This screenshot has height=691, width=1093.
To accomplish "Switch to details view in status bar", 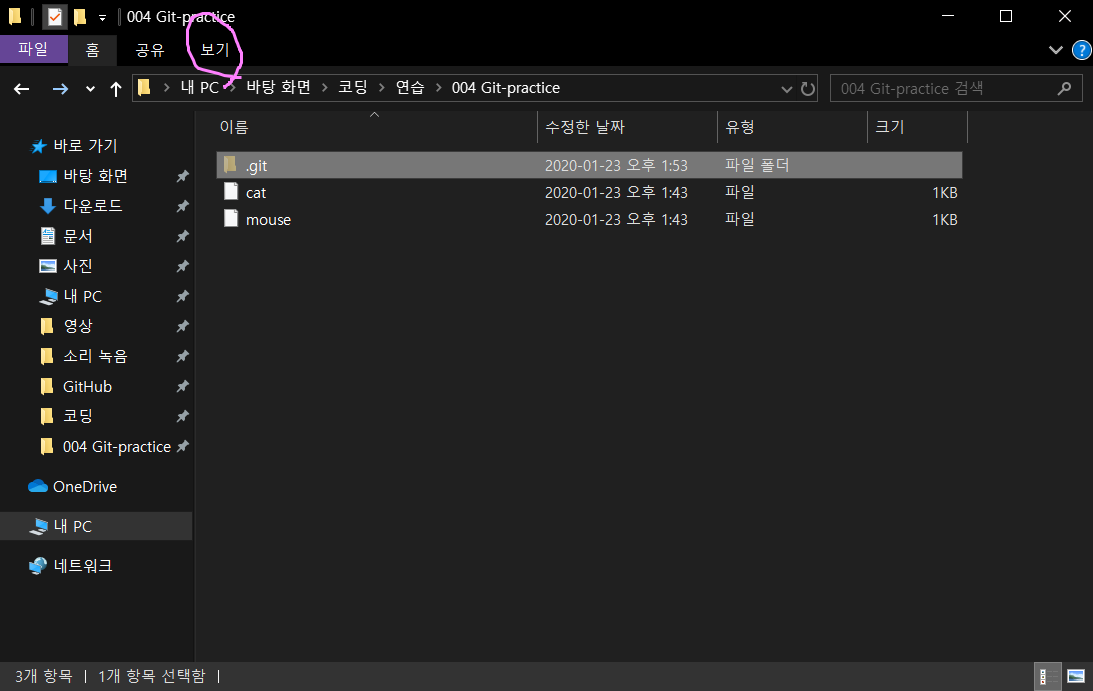I will click(x=1047, y=676).
